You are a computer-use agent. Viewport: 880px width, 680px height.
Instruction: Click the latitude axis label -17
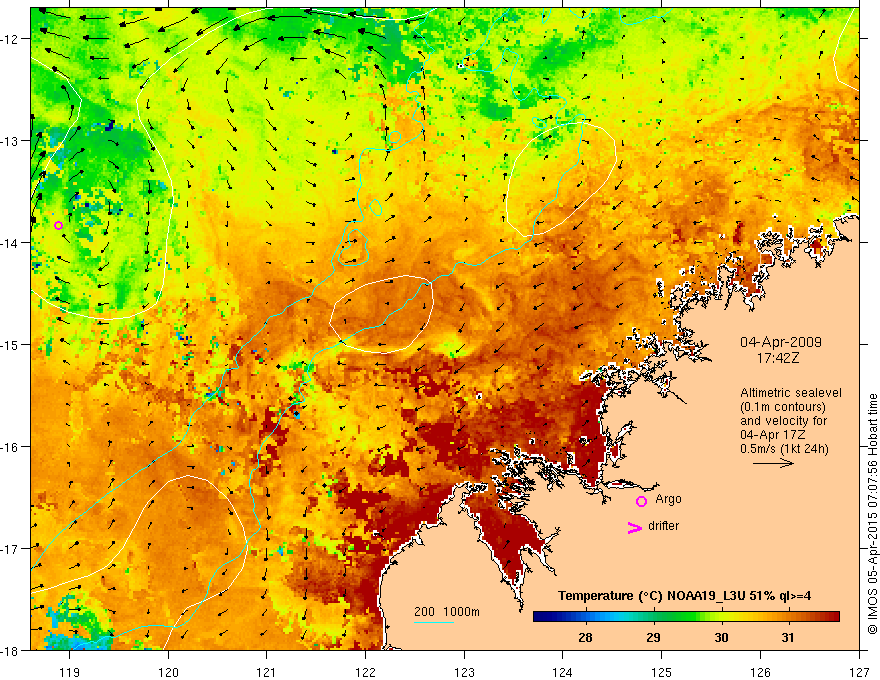click(11, 548)
